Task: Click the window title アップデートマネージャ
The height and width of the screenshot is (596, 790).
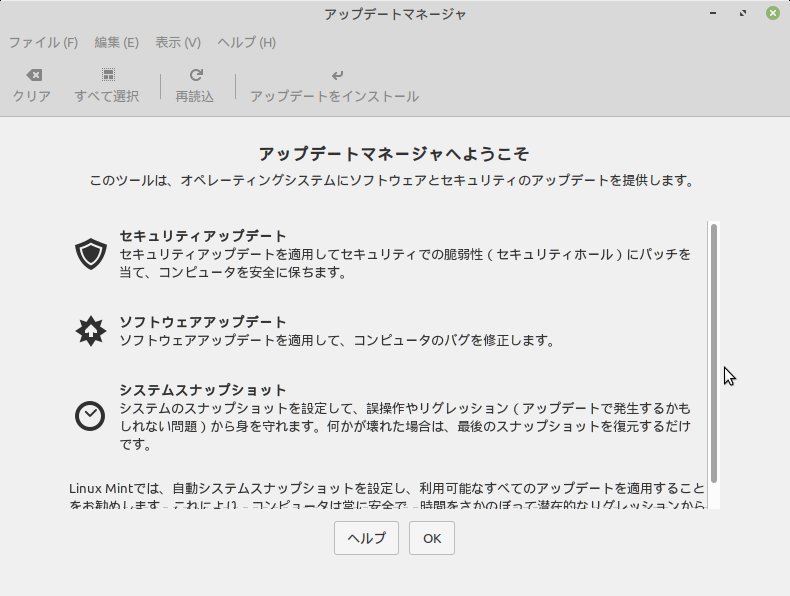Action: [395, 14]
